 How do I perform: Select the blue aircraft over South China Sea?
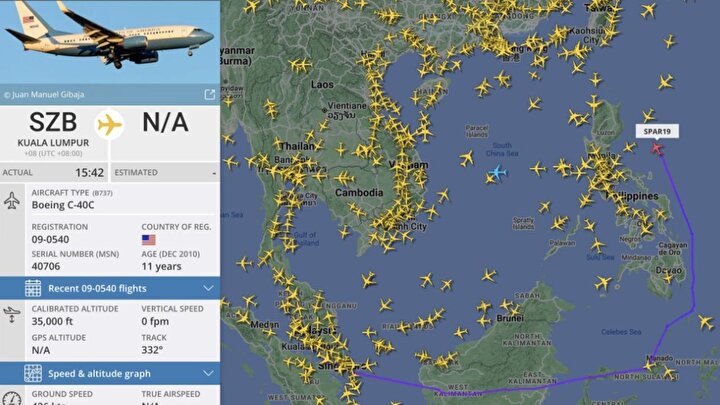498,173
